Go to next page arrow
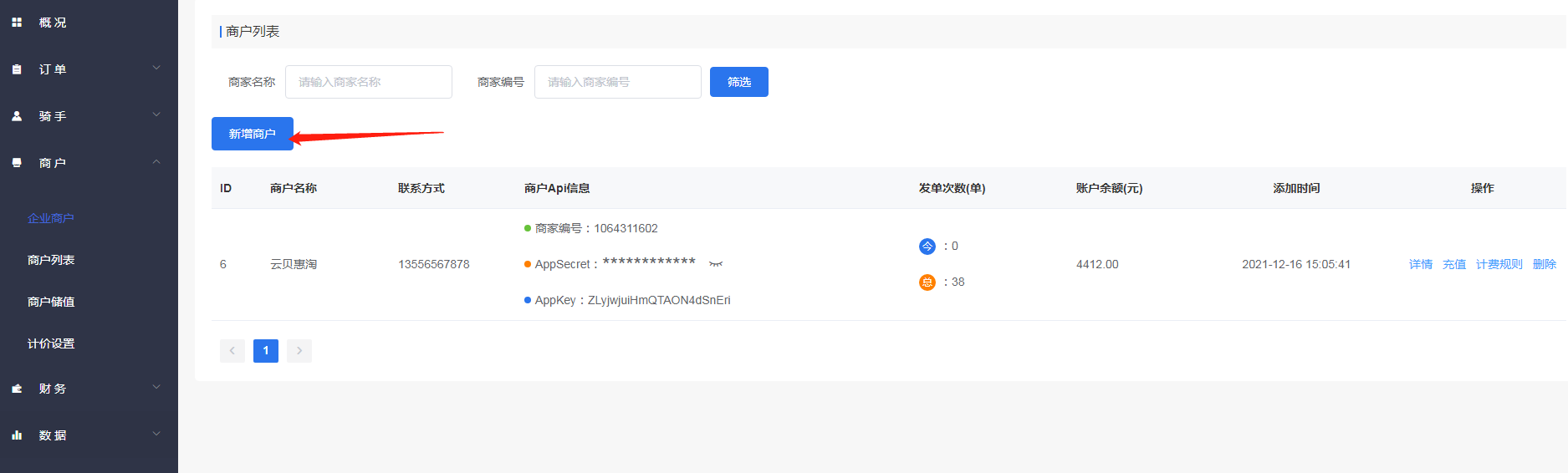 299,351
